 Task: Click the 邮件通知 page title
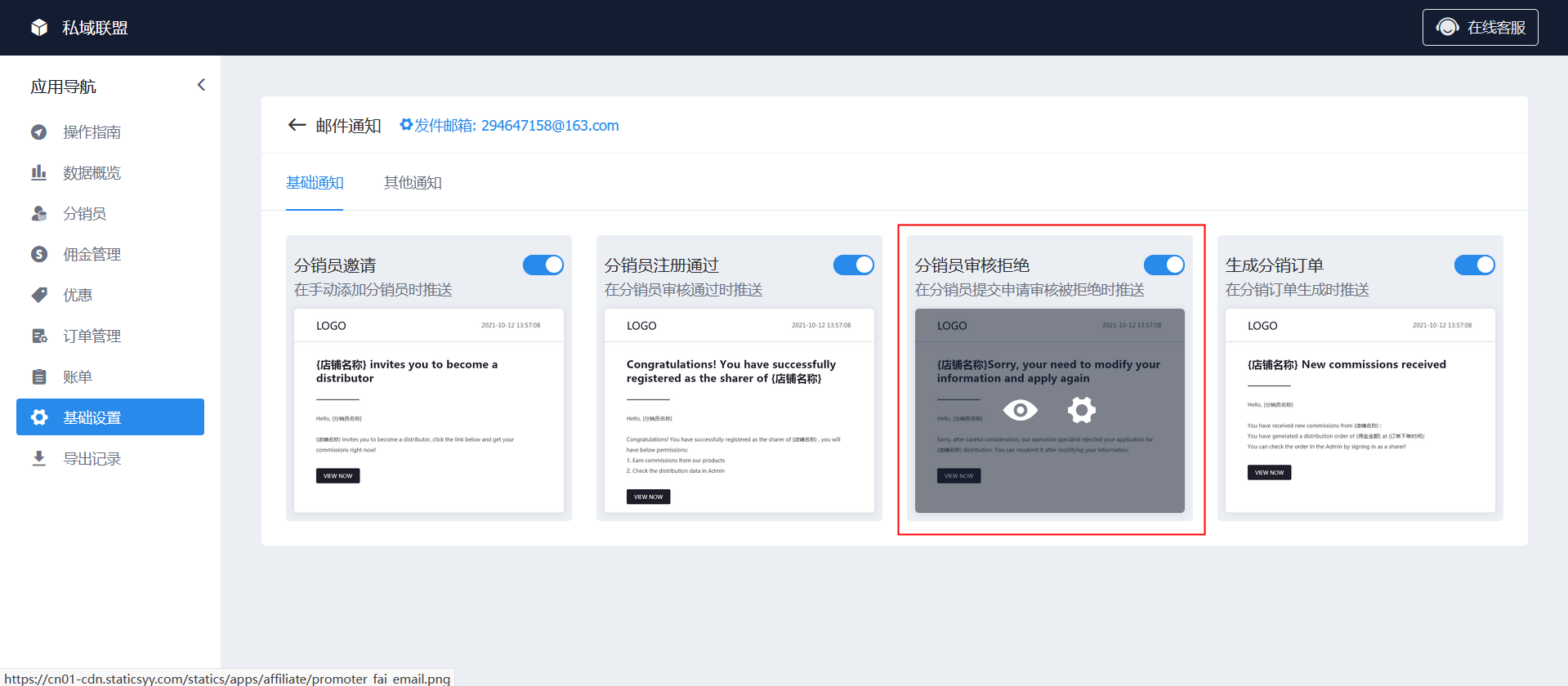click(349, 126)
